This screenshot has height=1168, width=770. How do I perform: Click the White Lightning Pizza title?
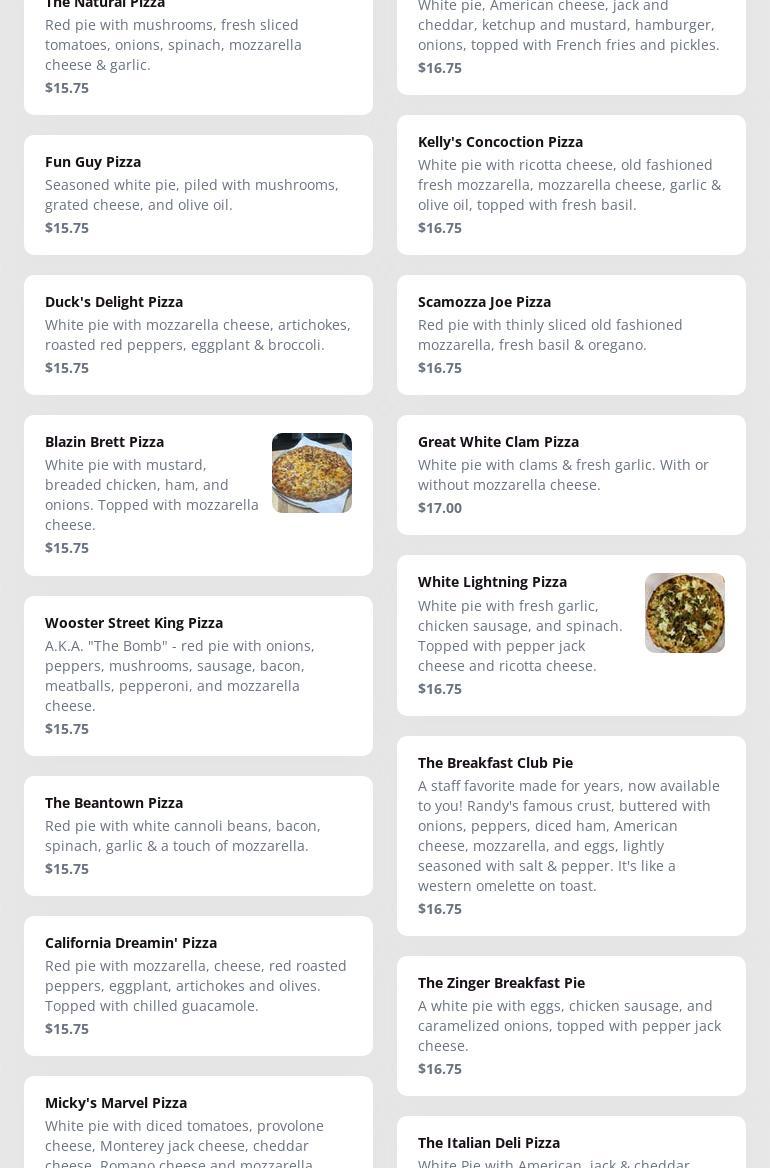(x=492, y=582)
